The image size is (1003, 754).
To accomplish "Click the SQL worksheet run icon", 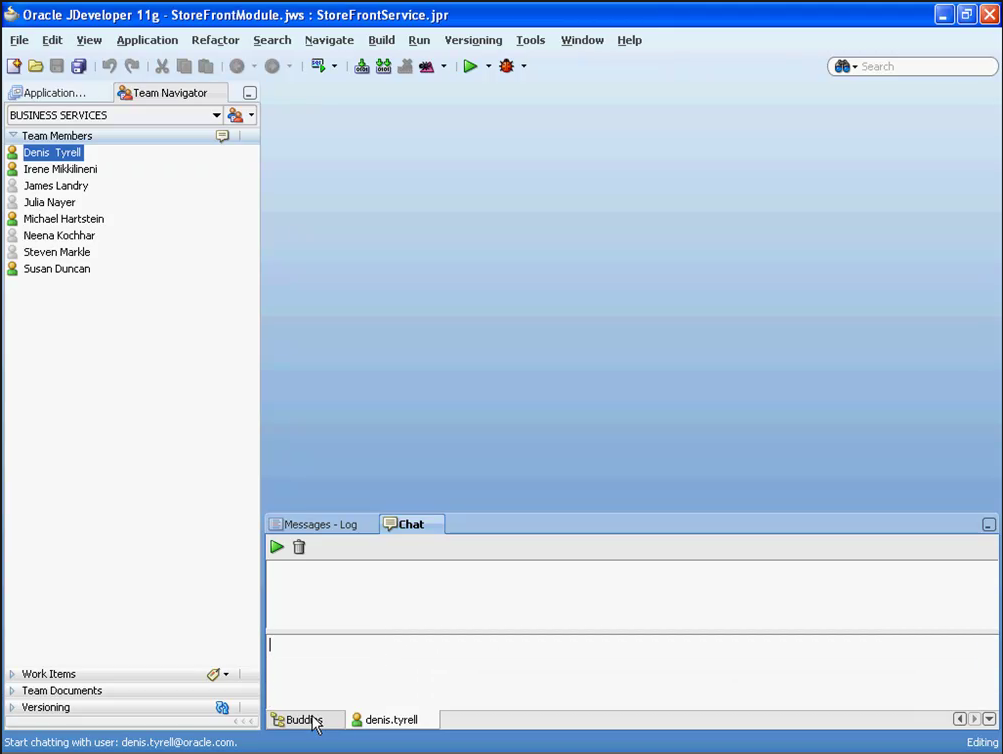I will 318,66.
